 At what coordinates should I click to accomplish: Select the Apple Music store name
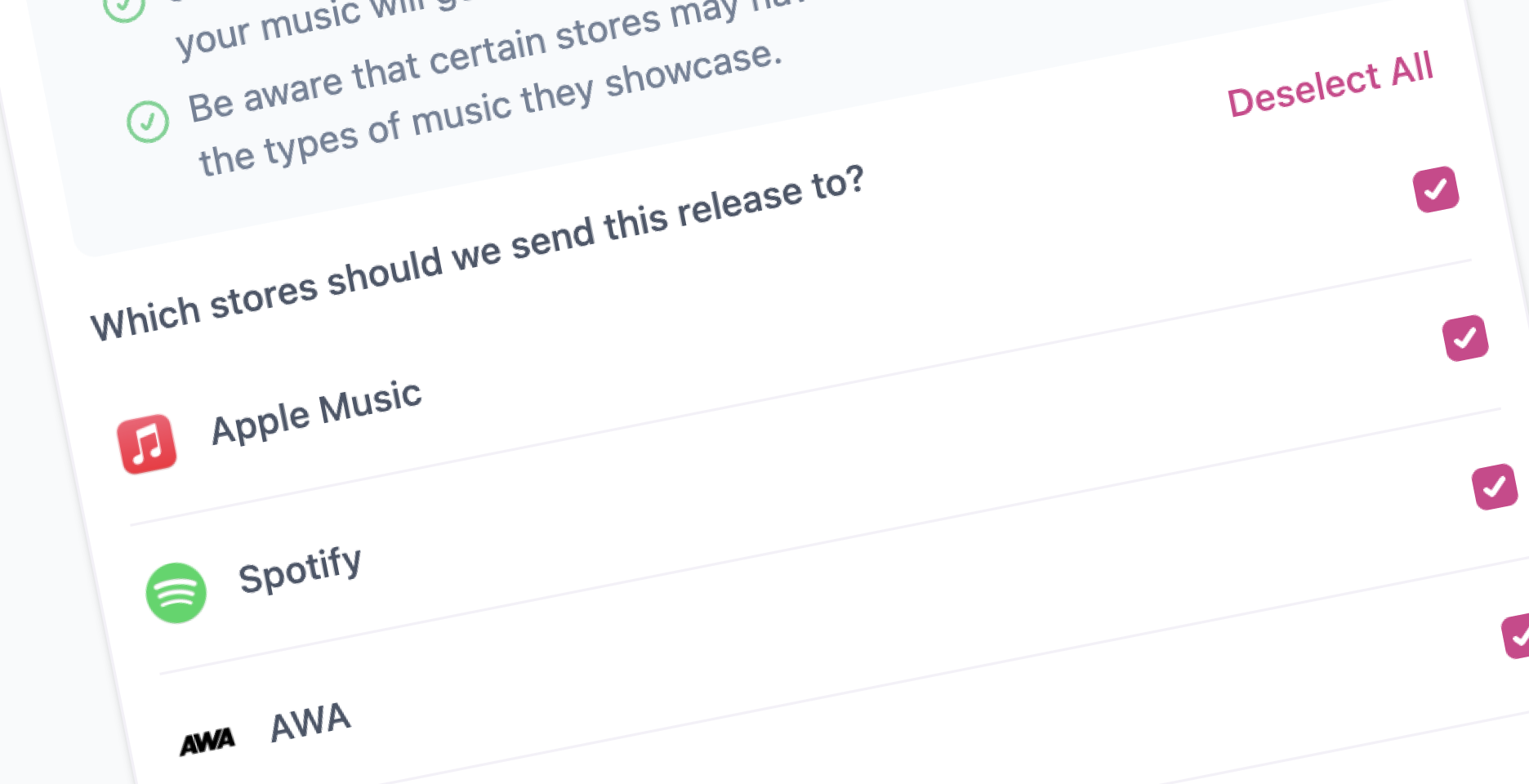tap(316, 412)
